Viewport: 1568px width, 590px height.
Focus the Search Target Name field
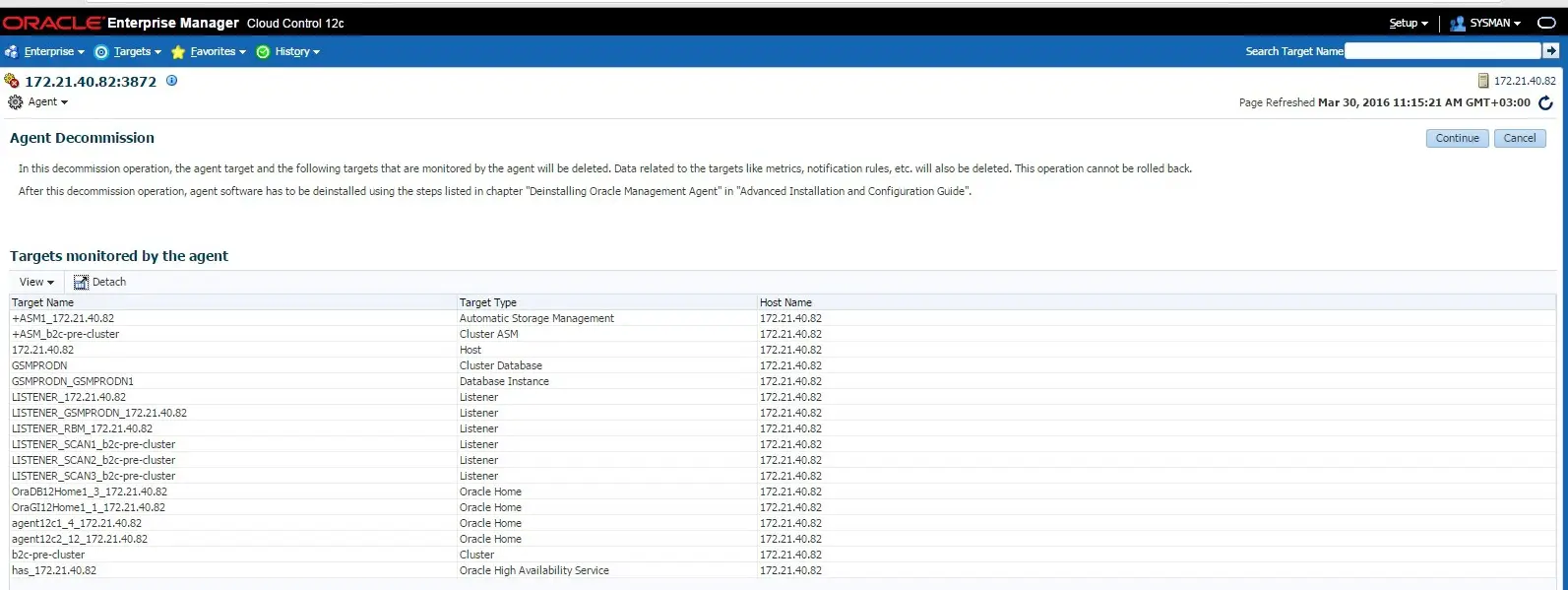(x=1442, y=50)
